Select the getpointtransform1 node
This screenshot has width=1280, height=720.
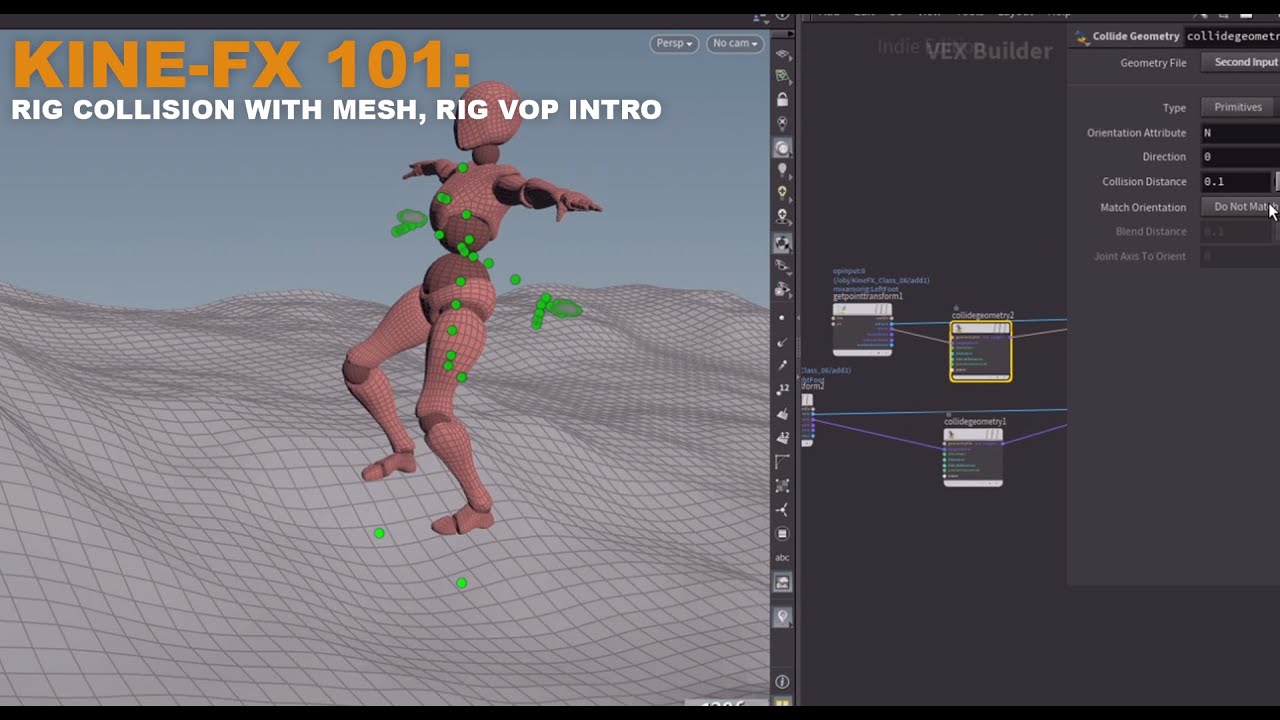pyautogui.click(x=862, y=329)
